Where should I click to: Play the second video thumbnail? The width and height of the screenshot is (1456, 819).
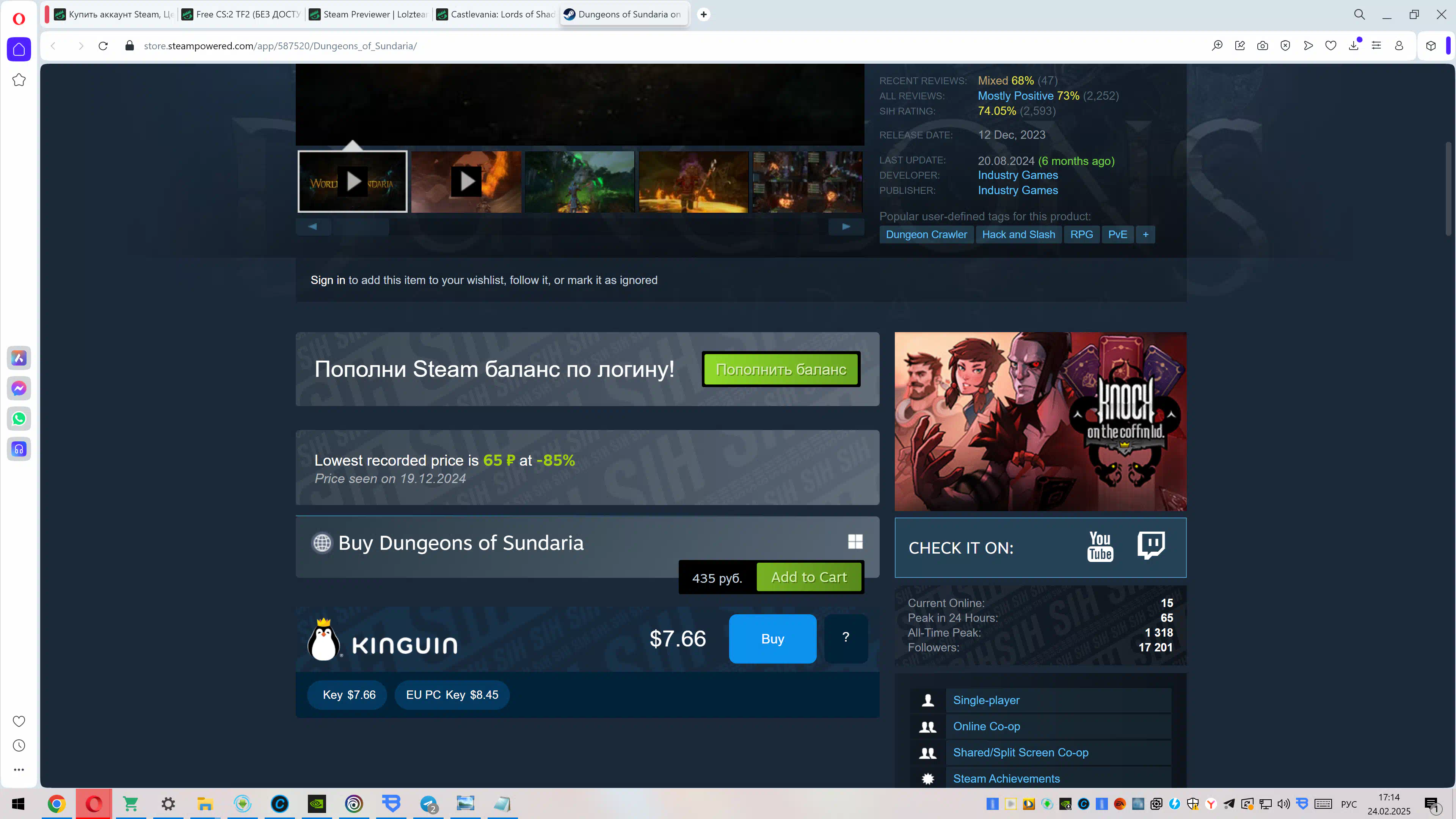coord(466,182)
